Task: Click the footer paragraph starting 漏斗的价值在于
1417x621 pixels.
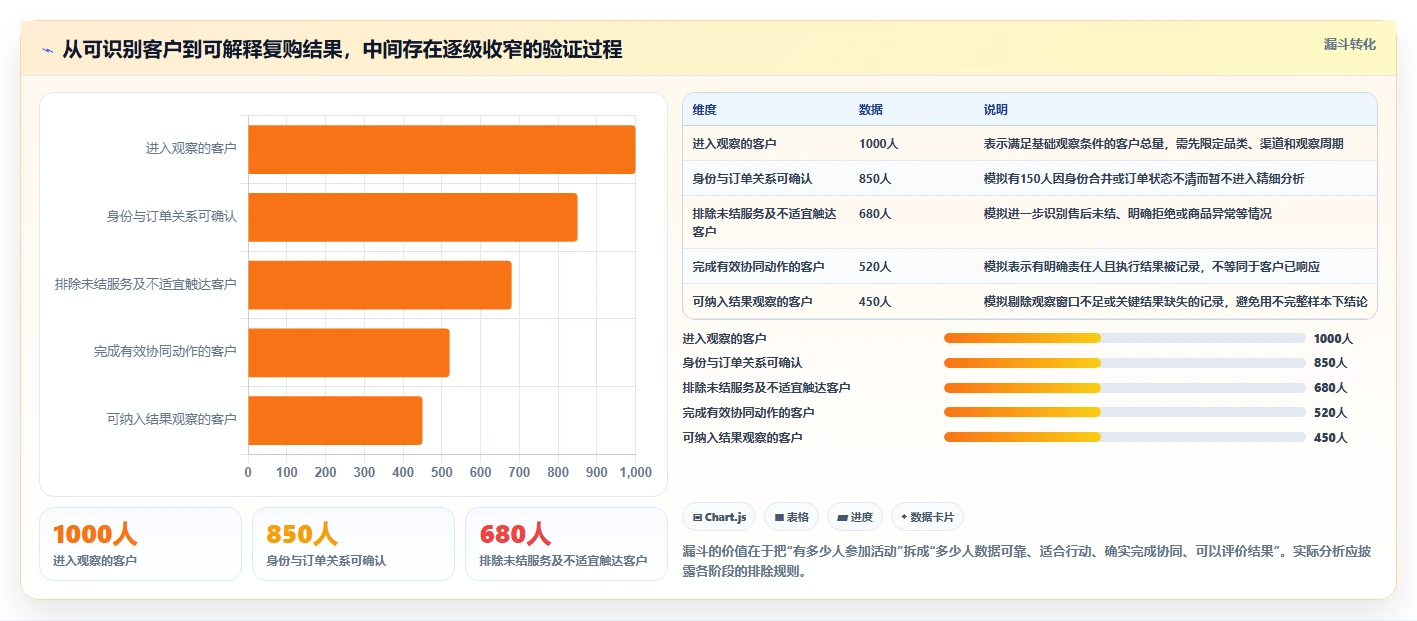Action: coord(1027,561)
